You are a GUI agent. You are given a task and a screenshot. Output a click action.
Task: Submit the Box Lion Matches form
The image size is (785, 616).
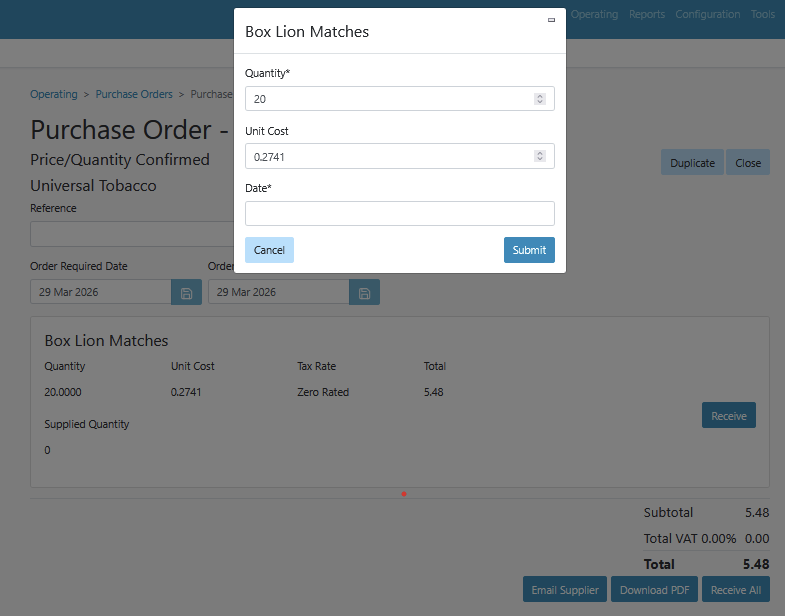[529, 250]
